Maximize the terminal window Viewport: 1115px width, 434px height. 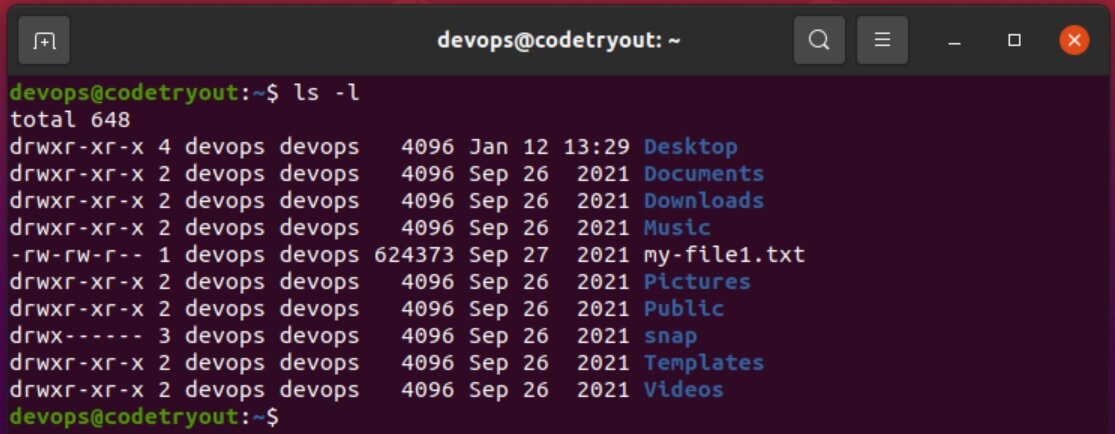coord(1015,41)
